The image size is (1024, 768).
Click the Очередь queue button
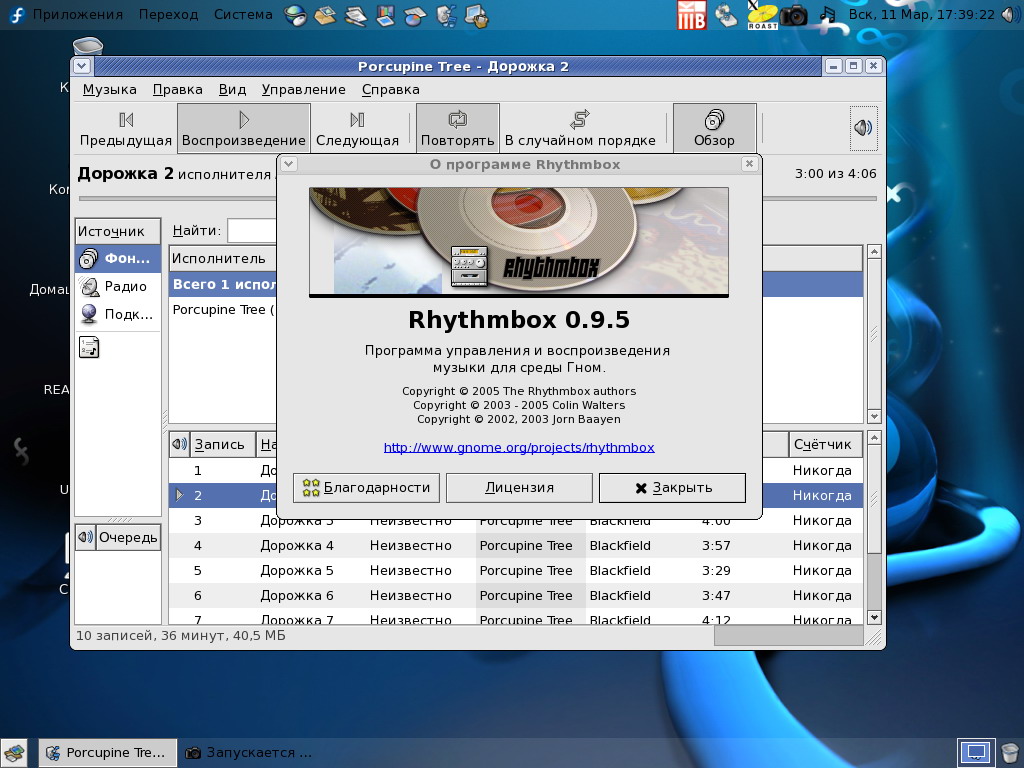tap(128, 537)
